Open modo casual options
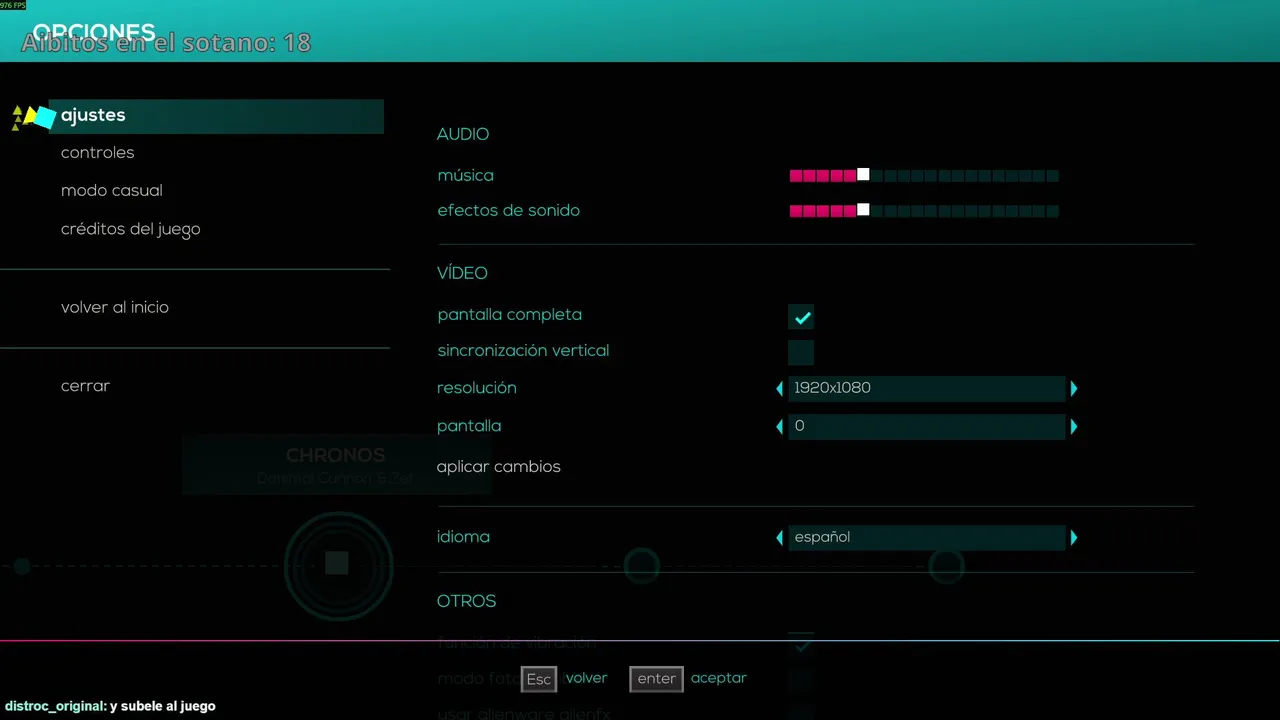1280x720 pixels. click(111, 191)
